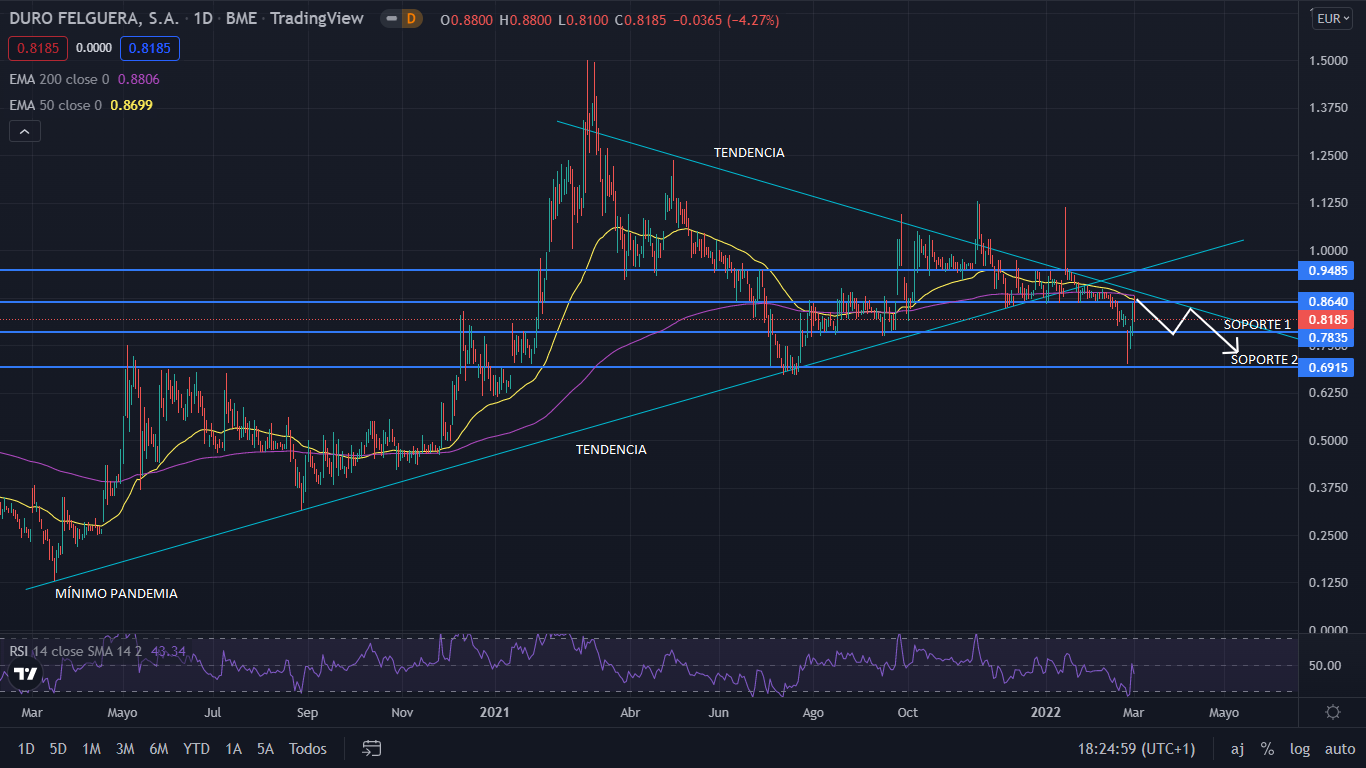
Task: Click the 0.6915 support price label
Action: (x=1328, y=368)
